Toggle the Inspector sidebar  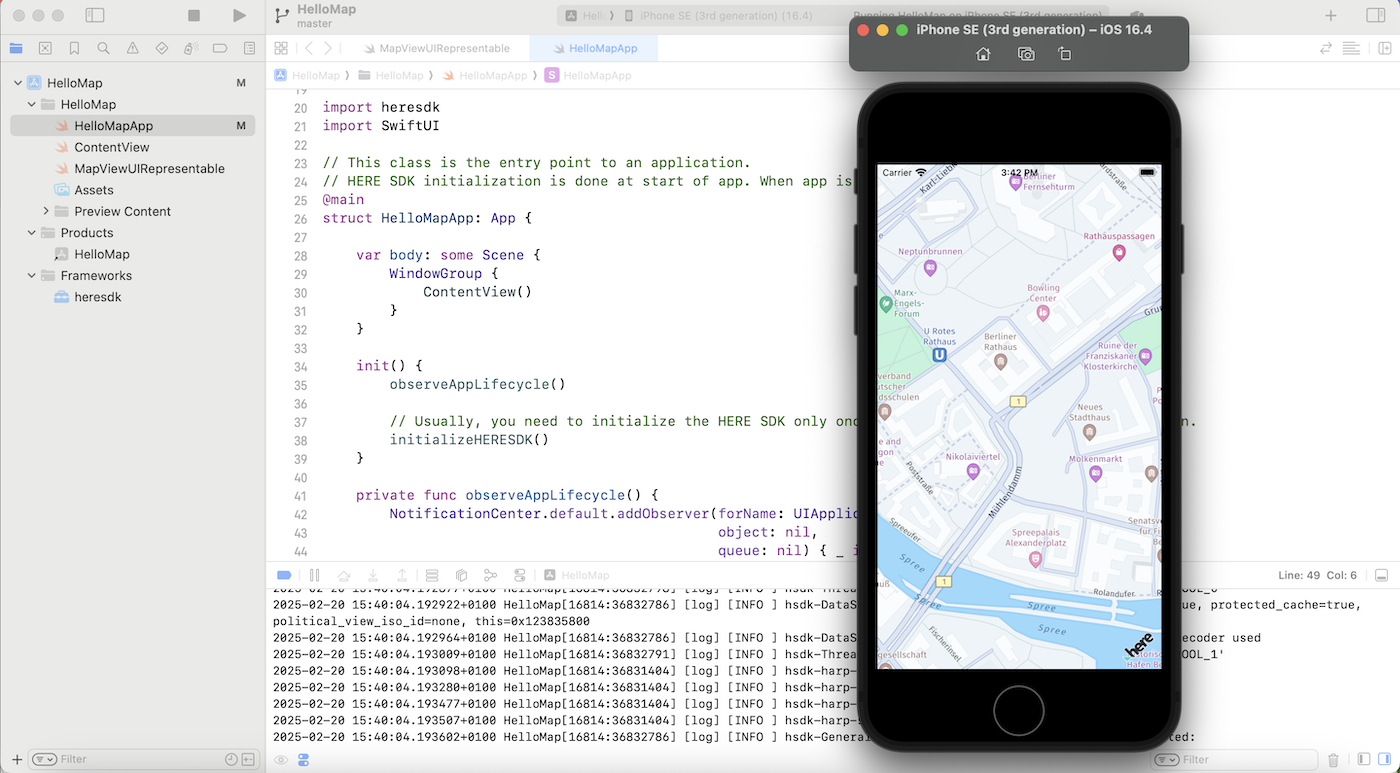1378,16
